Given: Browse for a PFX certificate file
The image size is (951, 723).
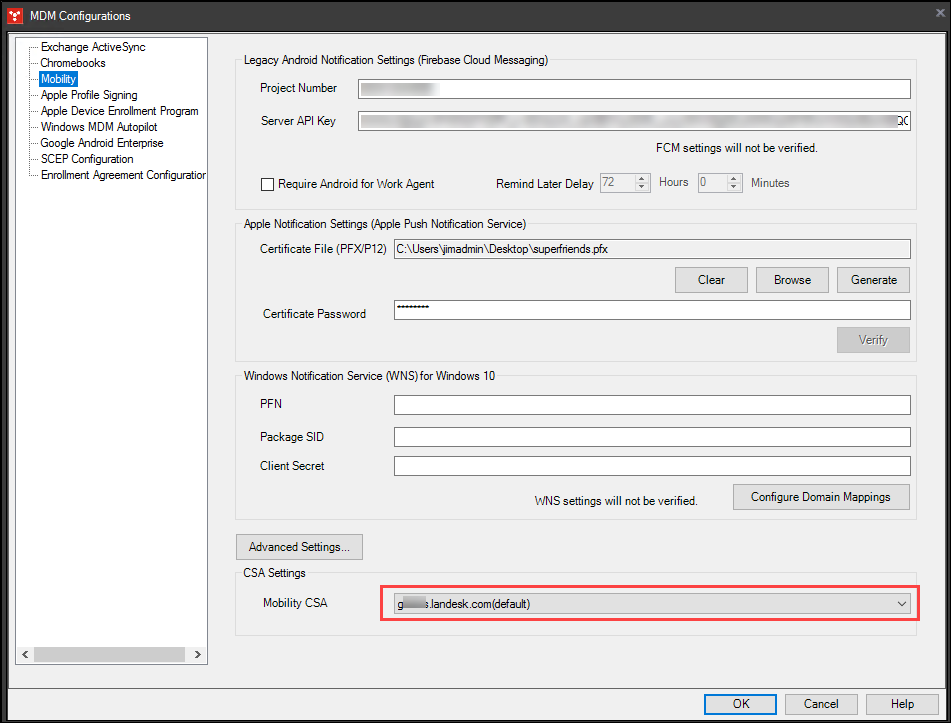Looking at the screenshot, I should 792,279.
